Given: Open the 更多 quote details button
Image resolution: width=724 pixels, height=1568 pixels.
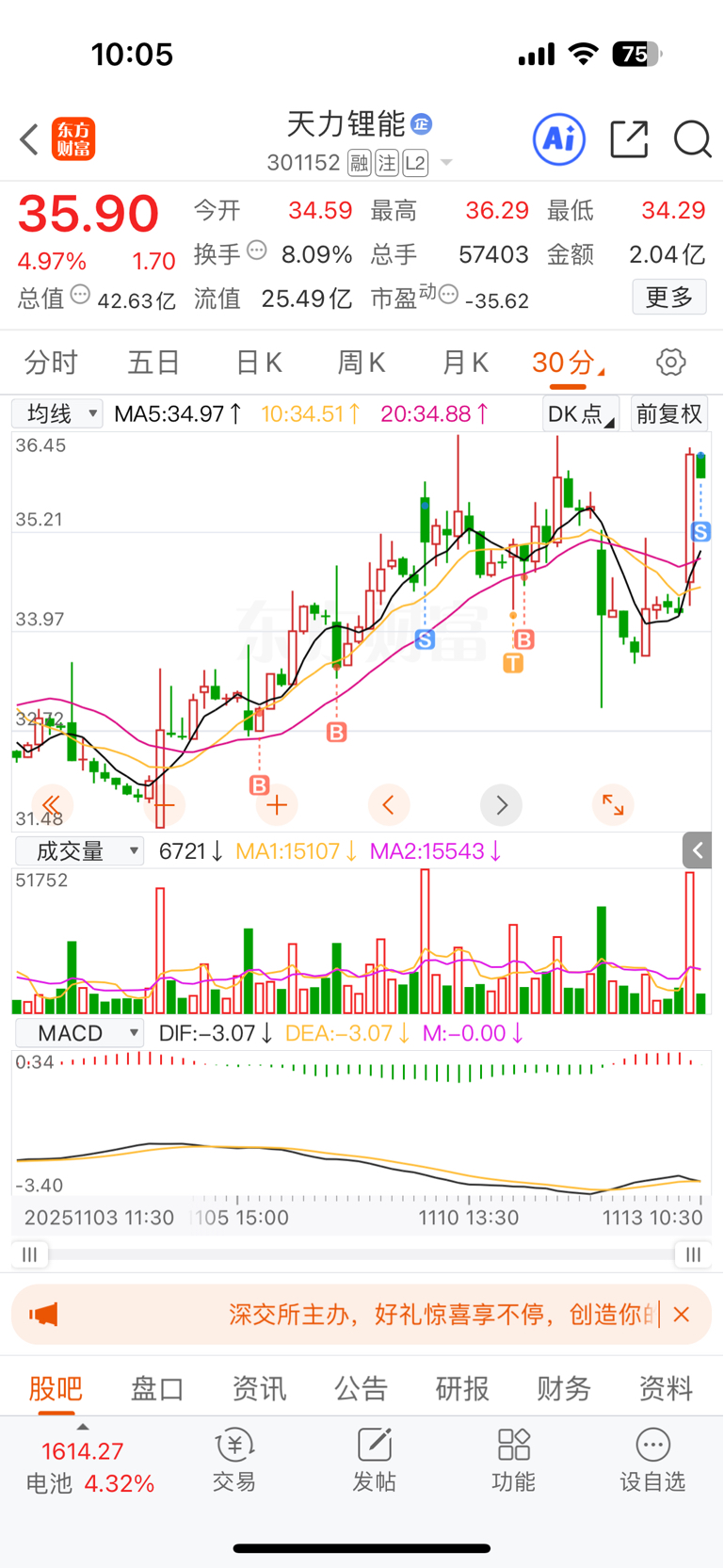Looking at the screenshot, I should click(669, 298).
